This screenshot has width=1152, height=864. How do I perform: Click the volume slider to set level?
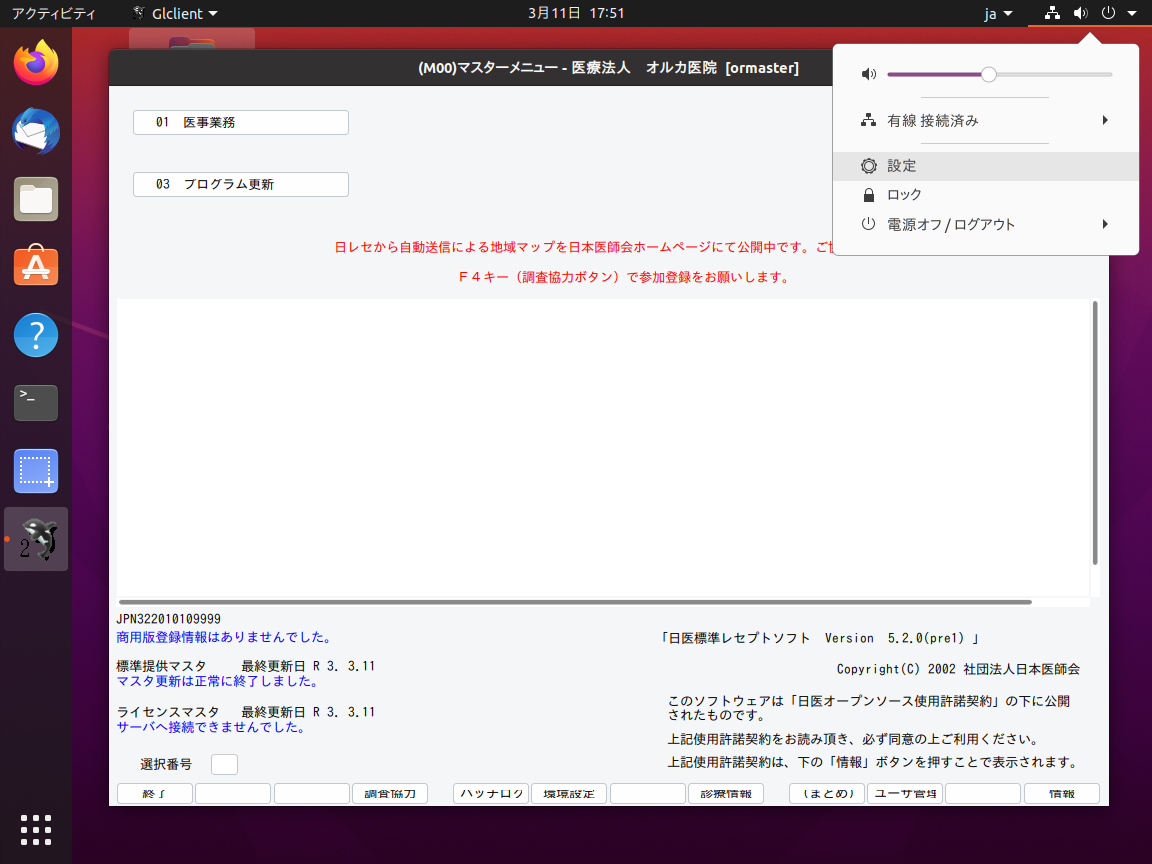point(989,73)
